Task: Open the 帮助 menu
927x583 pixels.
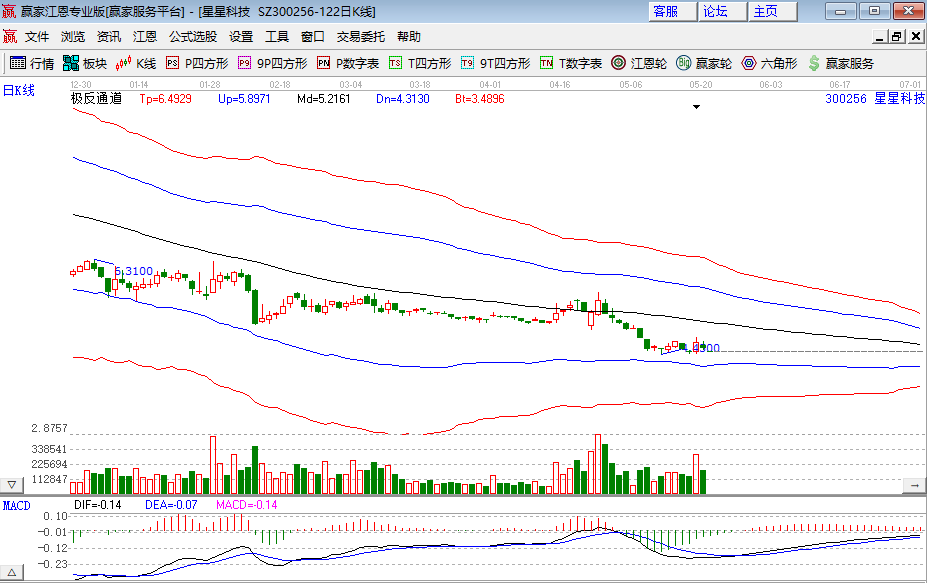Action: (409, 37)
